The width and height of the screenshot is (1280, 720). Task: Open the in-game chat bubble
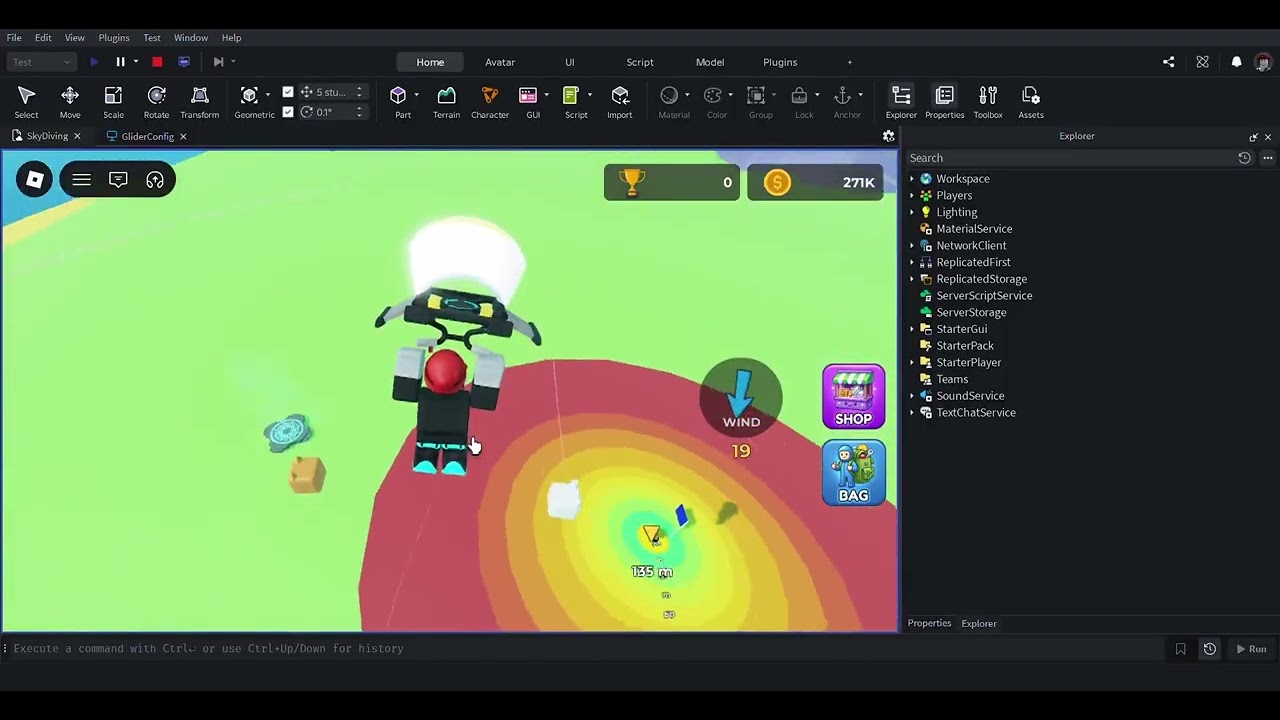click(x=118, y=180)
